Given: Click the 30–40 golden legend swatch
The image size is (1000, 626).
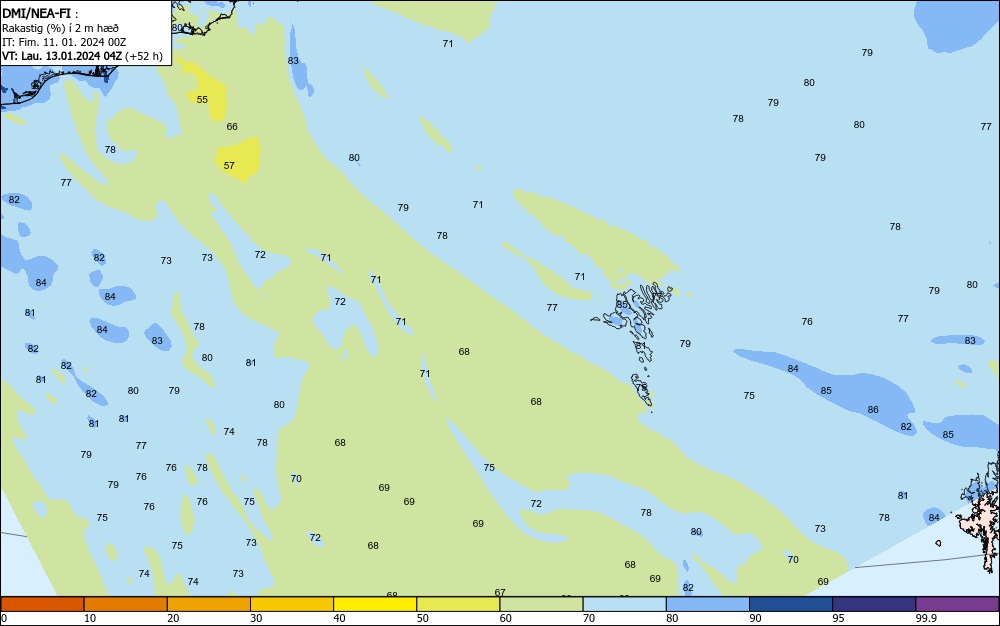Looking at the screenshot, I should pos(291,604).
